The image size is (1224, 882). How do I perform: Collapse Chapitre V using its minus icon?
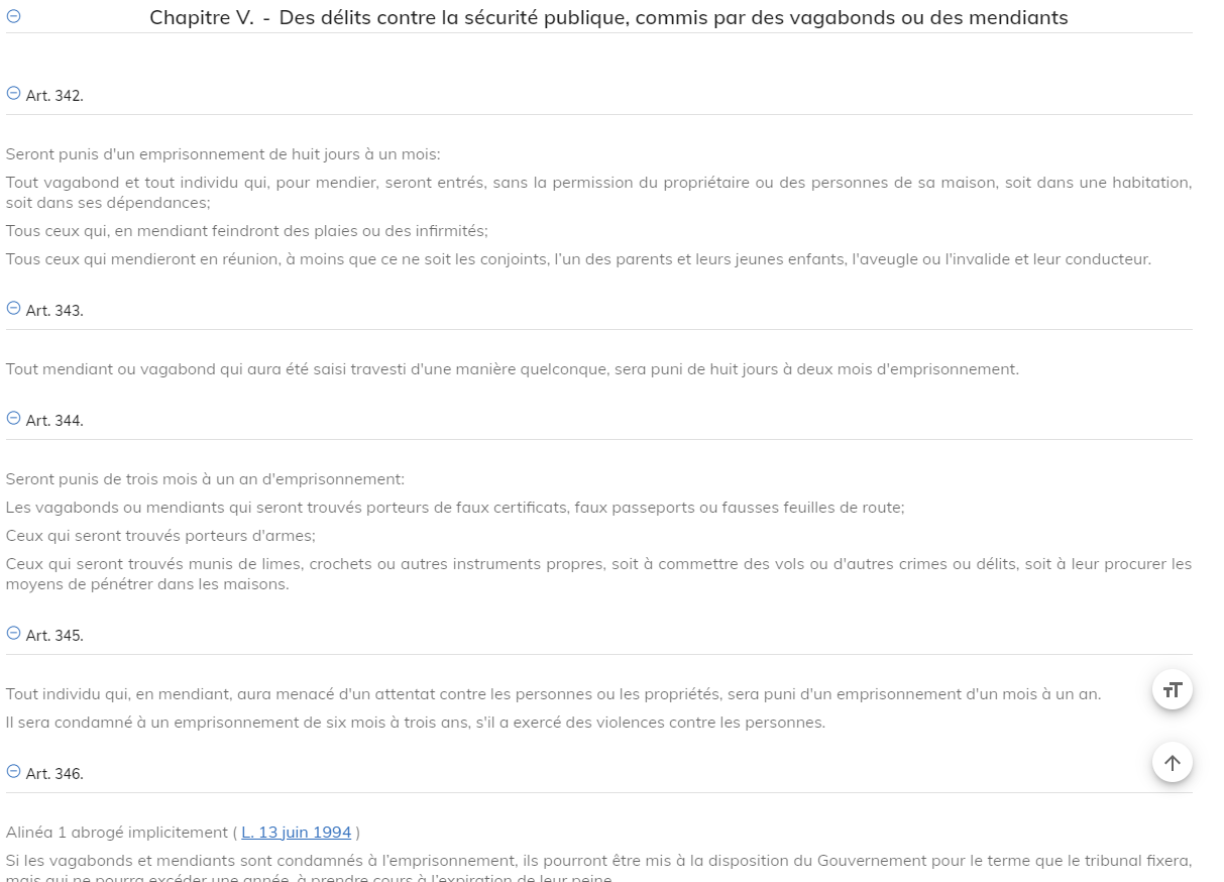13,17
